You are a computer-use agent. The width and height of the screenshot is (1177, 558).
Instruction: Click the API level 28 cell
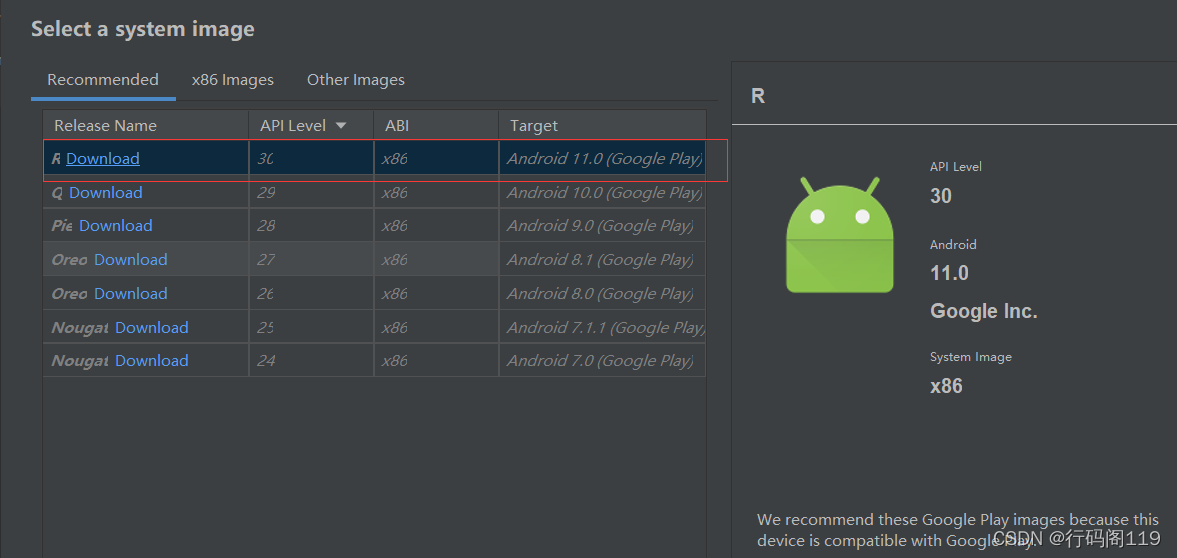311,225
